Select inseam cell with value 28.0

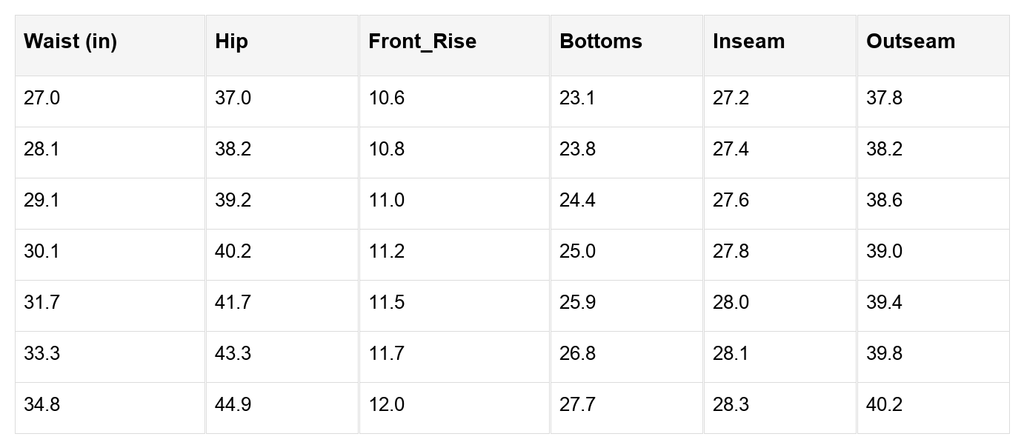tap(780, 306)
